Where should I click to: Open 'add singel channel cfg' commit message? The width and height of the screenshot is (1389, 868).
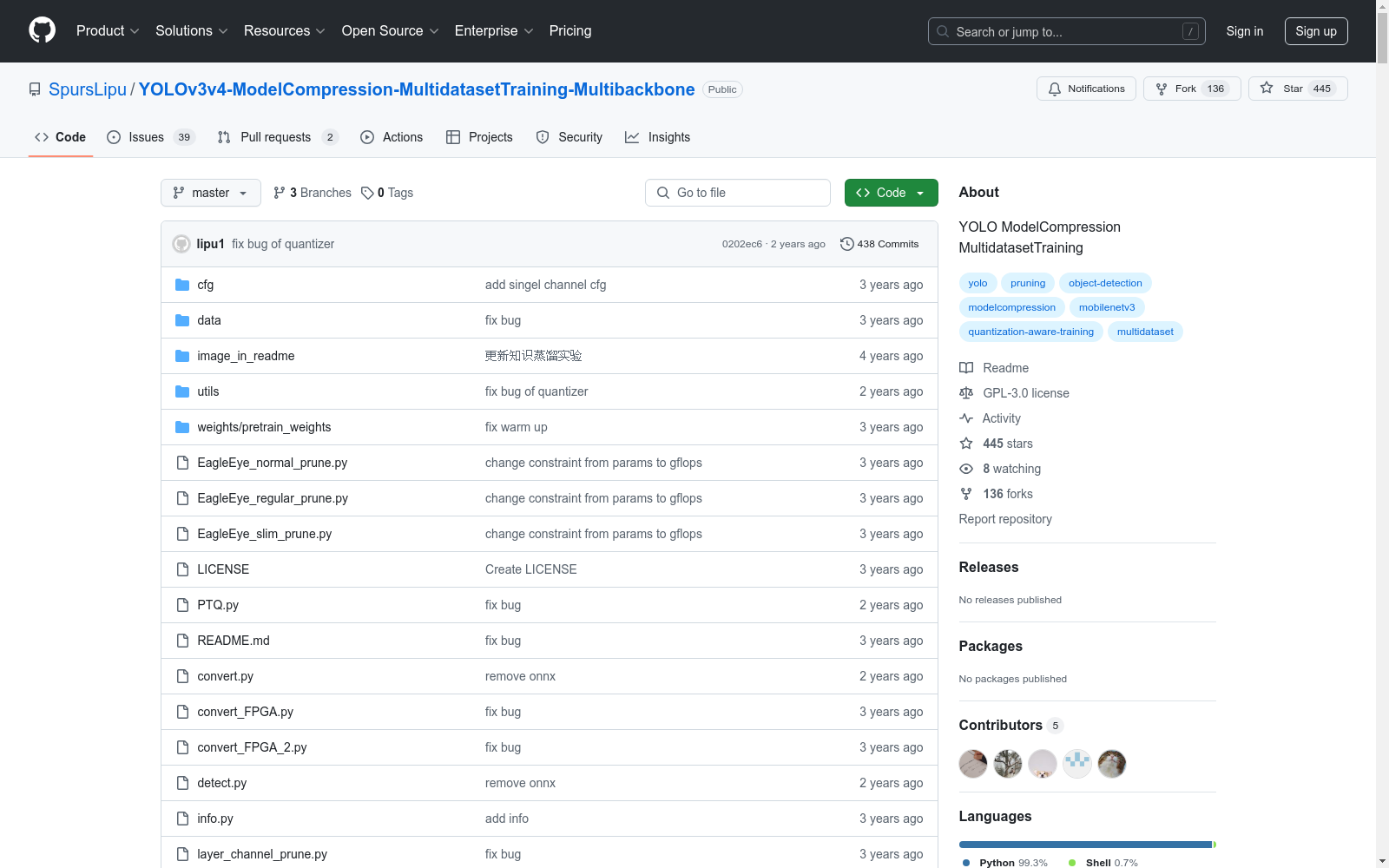[x=545, y=285]
